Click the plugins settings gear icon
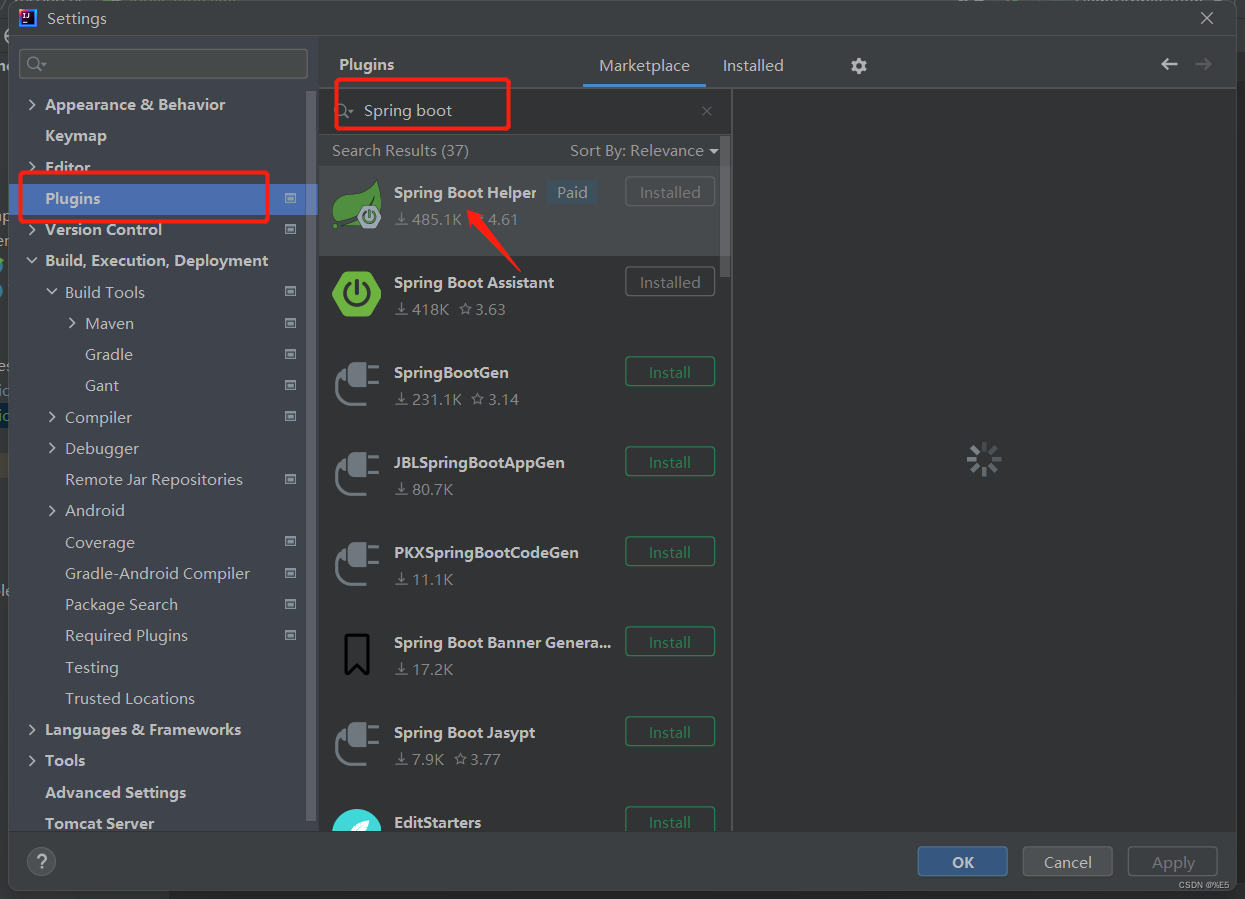1245x899 pixels. (x=859, y=65)
